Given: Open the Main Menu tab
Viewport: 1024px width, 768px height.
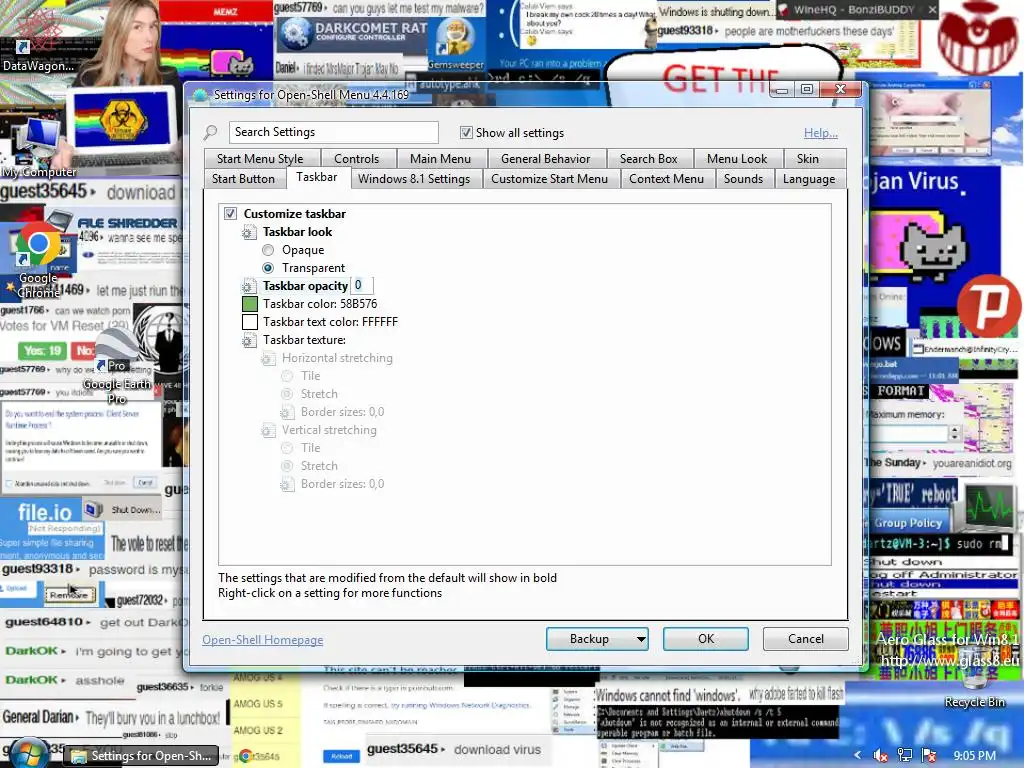Looking at the screenshot, I should click(x=440, y=159).
